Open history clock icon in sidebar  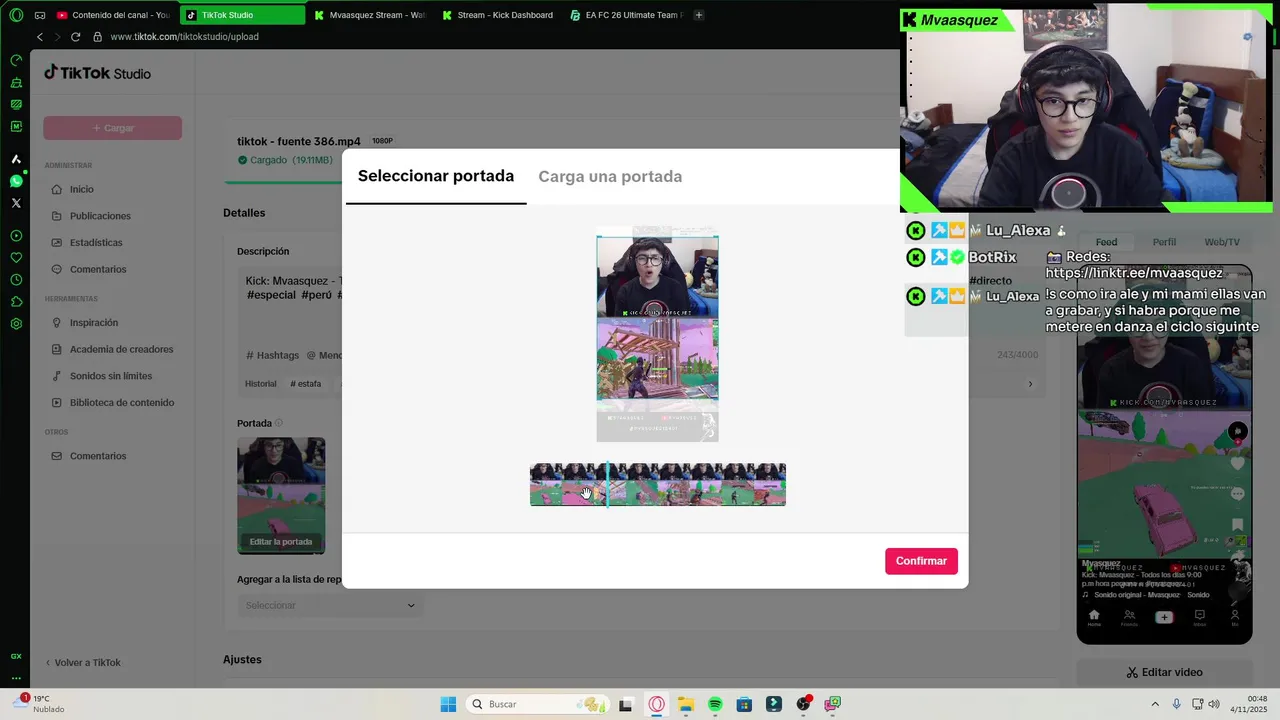[x=16, y=280]
